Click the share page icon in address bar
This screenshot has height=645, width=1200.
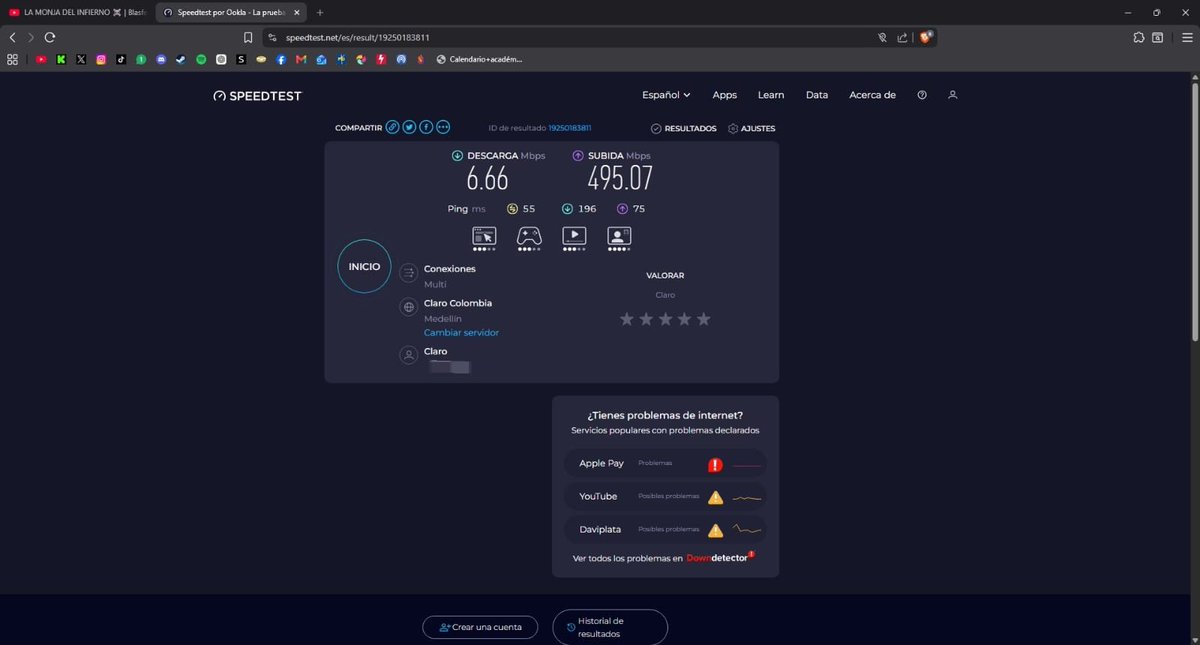click(x=902, y=37)
